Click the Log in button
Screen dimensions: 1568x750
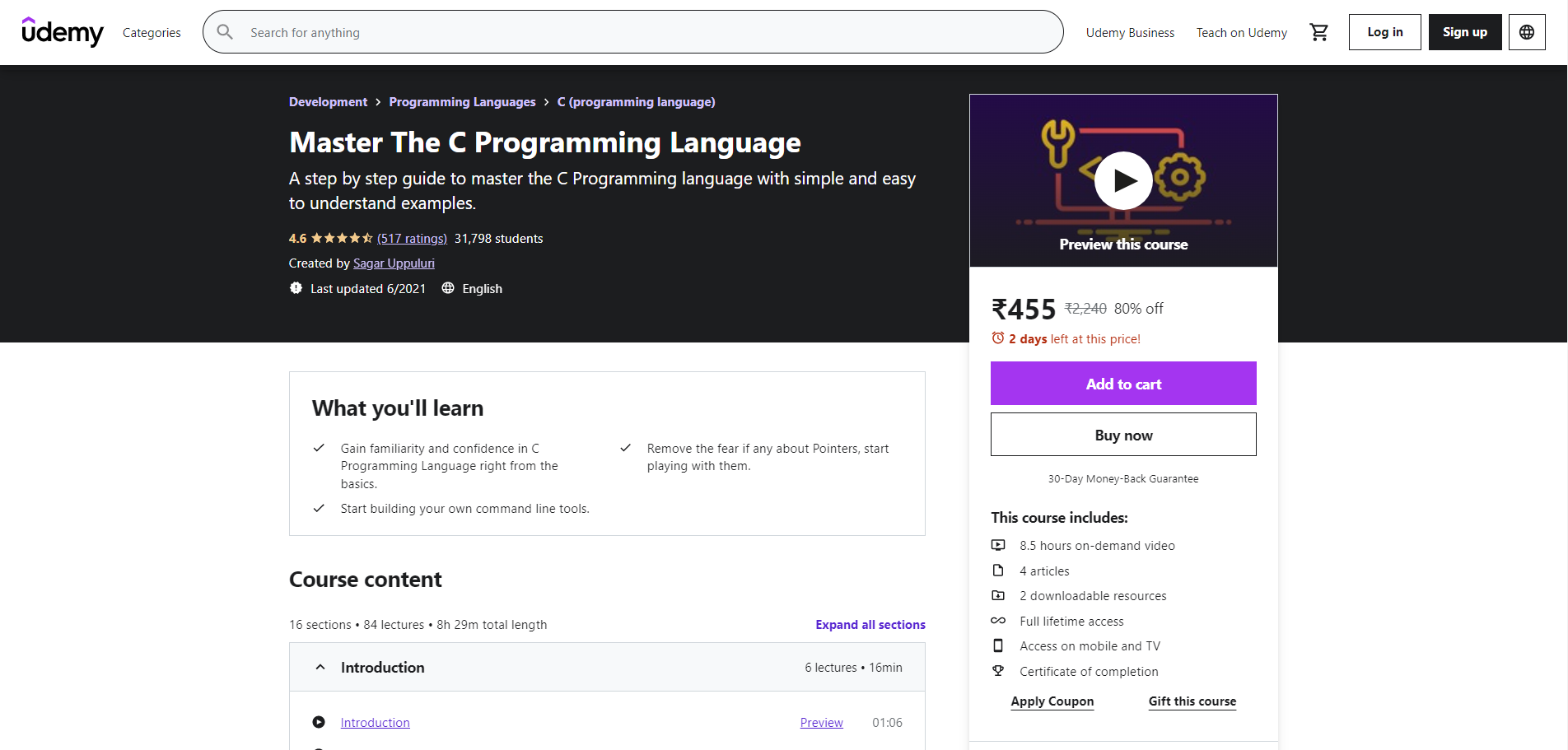[x=1384, y=32]
